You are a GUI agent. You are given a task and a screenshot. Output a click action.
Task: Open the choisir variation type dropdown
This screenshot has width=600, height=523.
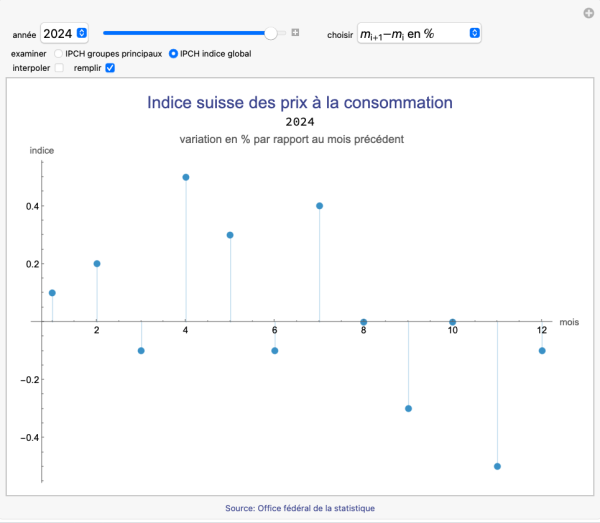click(420, 33)
